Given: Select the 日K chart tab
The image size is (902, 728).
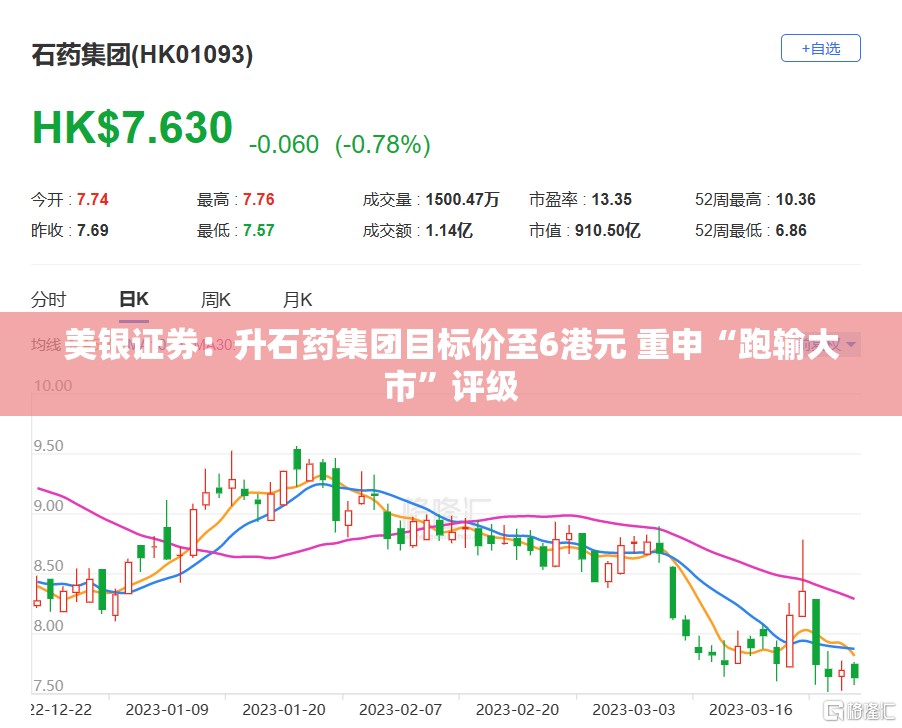Looking at the screenshot, I should click(134, 299).
